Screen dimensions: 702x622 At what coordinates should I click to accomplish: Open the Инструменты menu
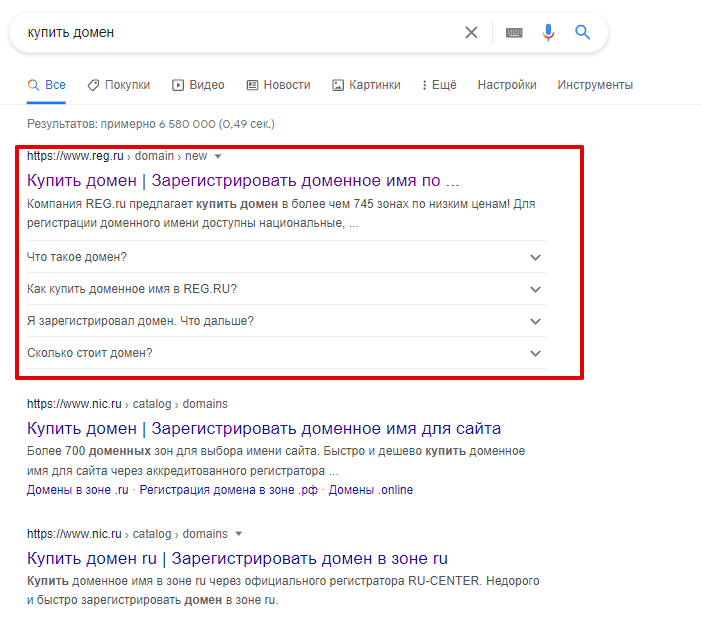(x=595, y=85)
